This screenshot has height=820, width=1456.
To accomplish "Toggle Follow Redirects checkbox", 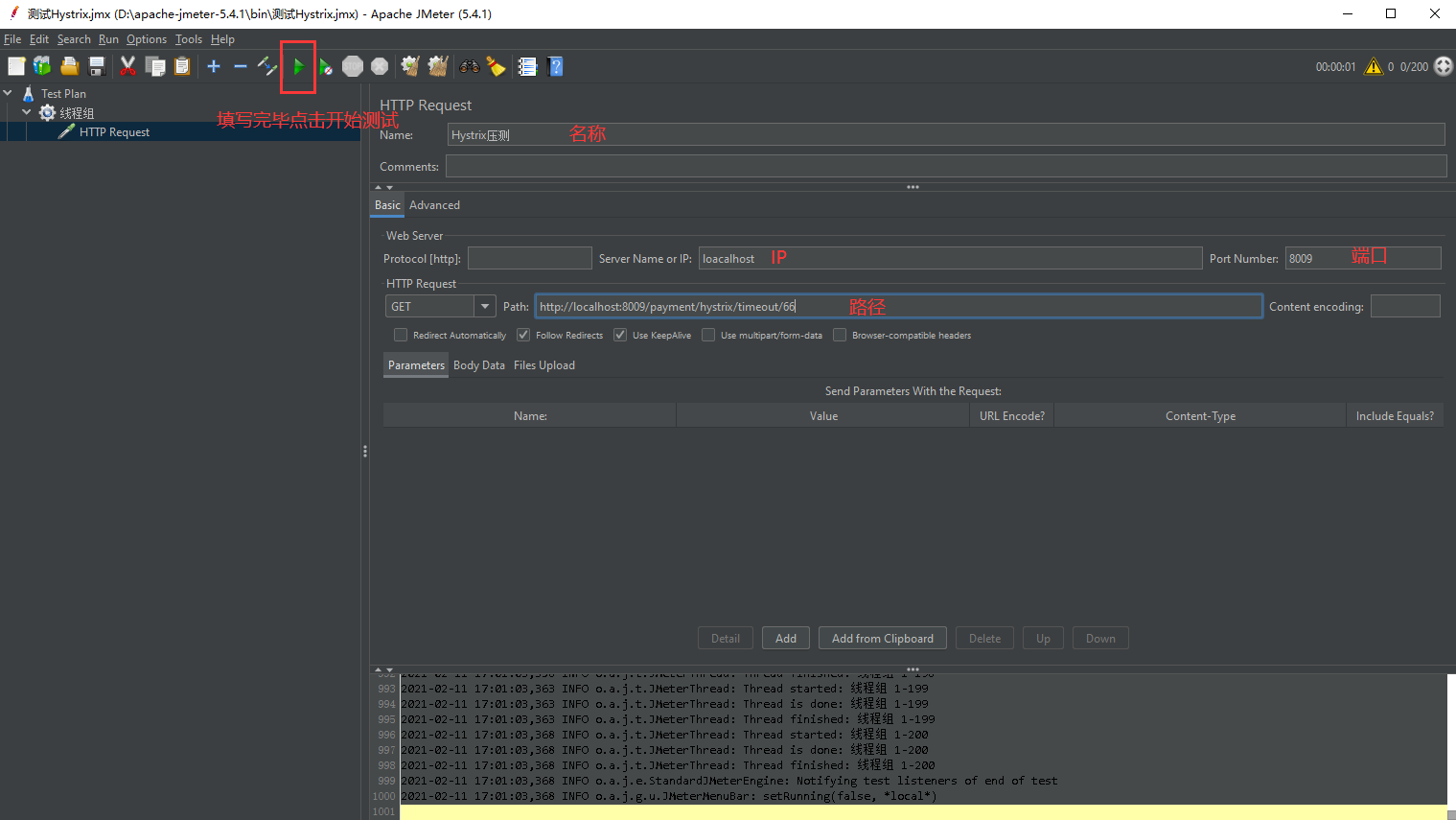I will (x=523, y=335).
